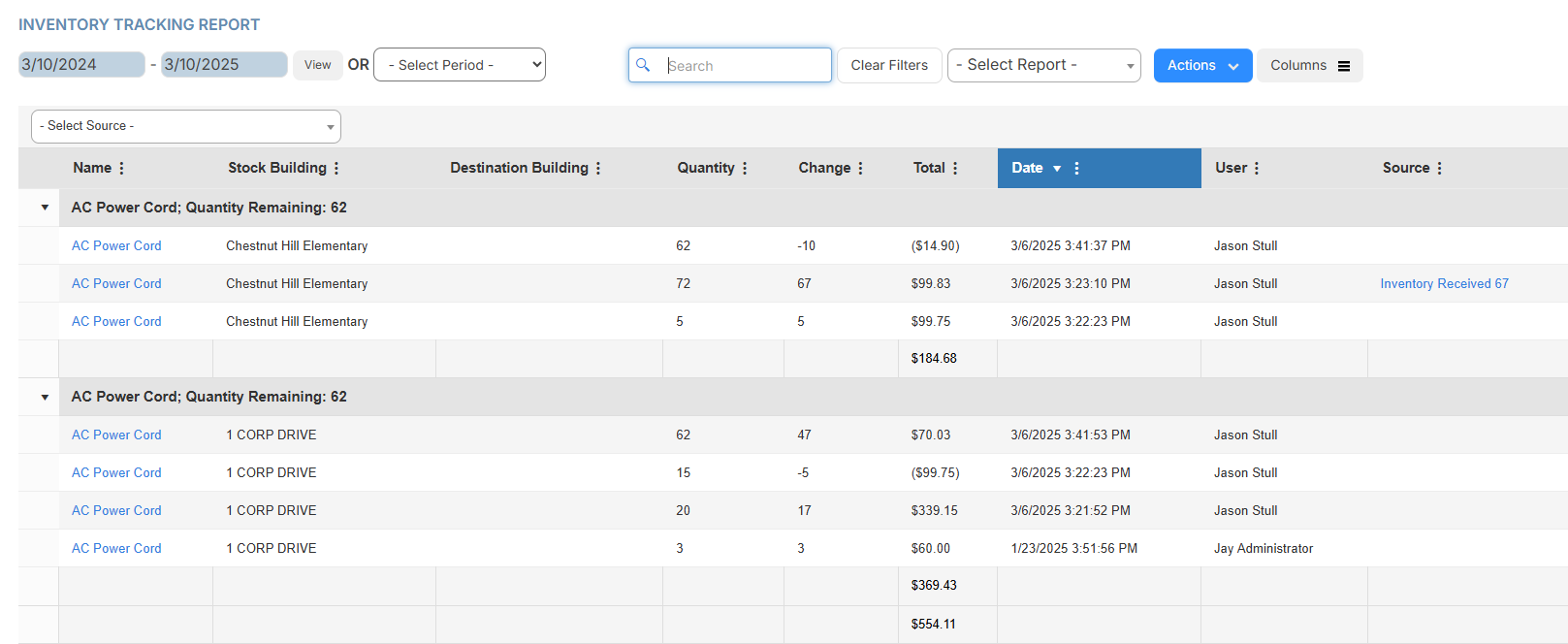Sort by the Destination Building column header
Viewport: 1568px width, 644px height.
click(x=519, y=168)
